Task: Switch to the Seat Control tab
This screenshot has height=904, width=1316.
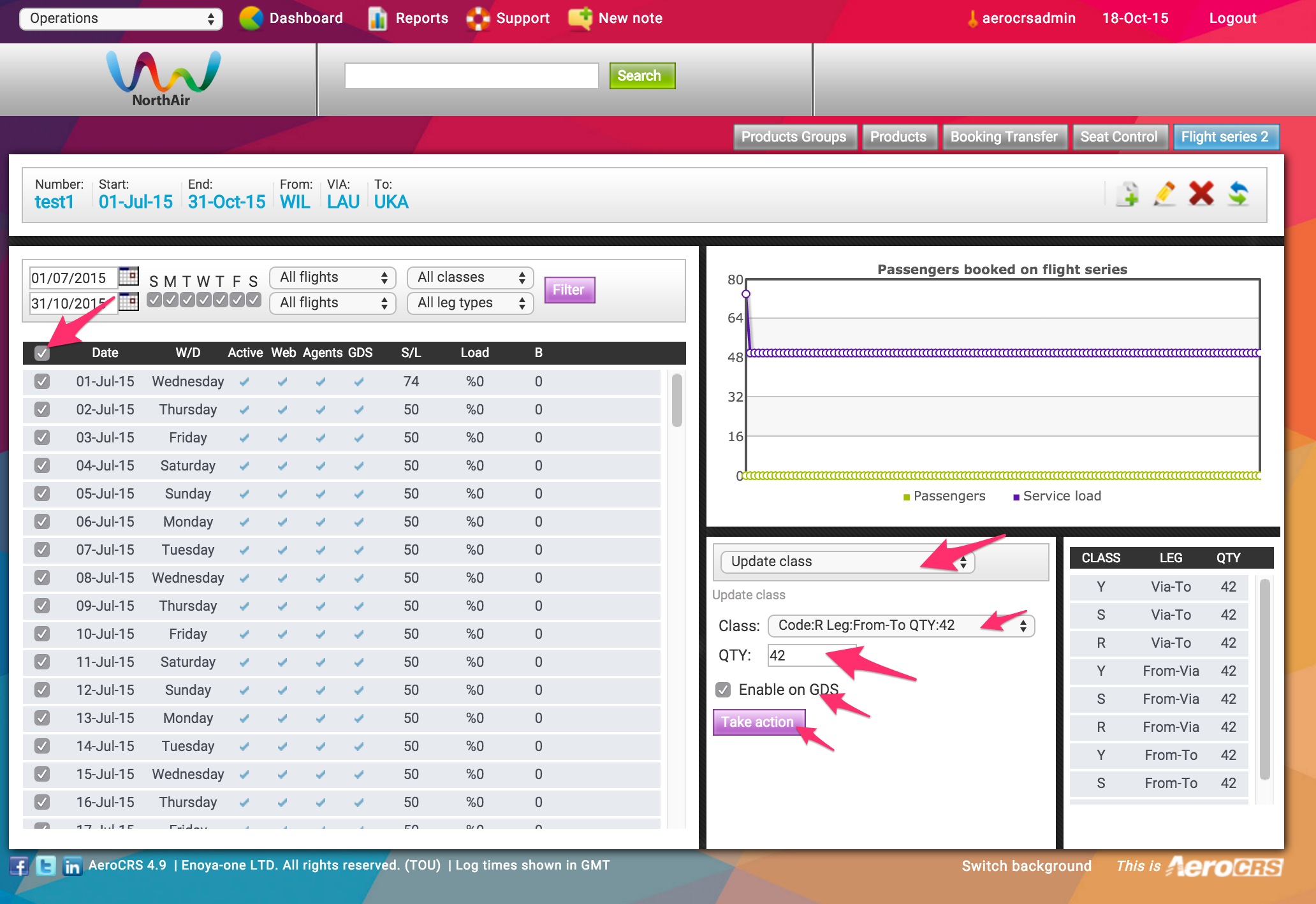Action: (1119, 137)
